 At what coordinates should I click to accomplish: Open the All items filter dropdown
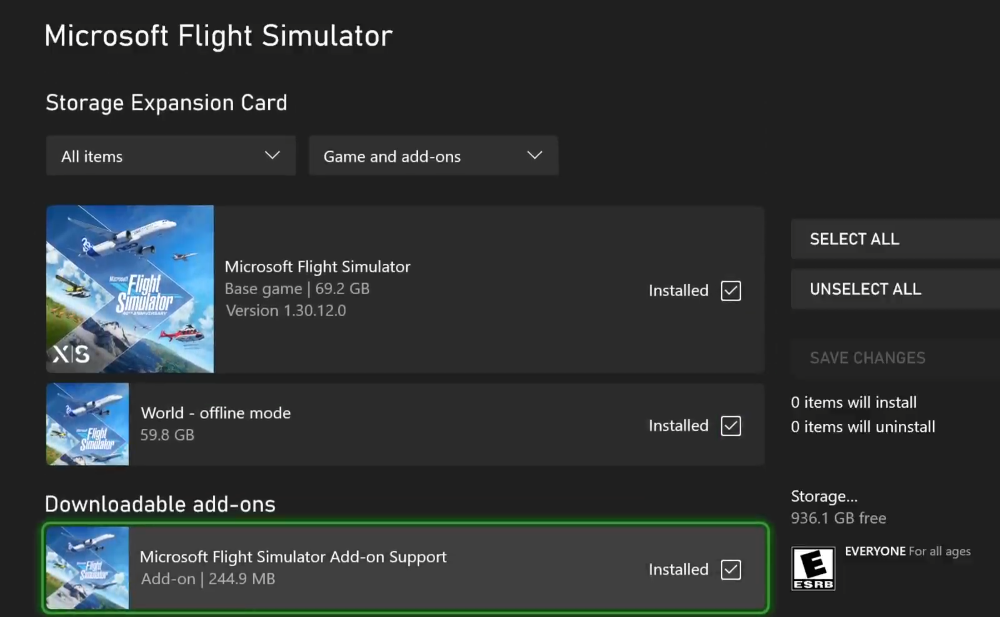[170, 155]
